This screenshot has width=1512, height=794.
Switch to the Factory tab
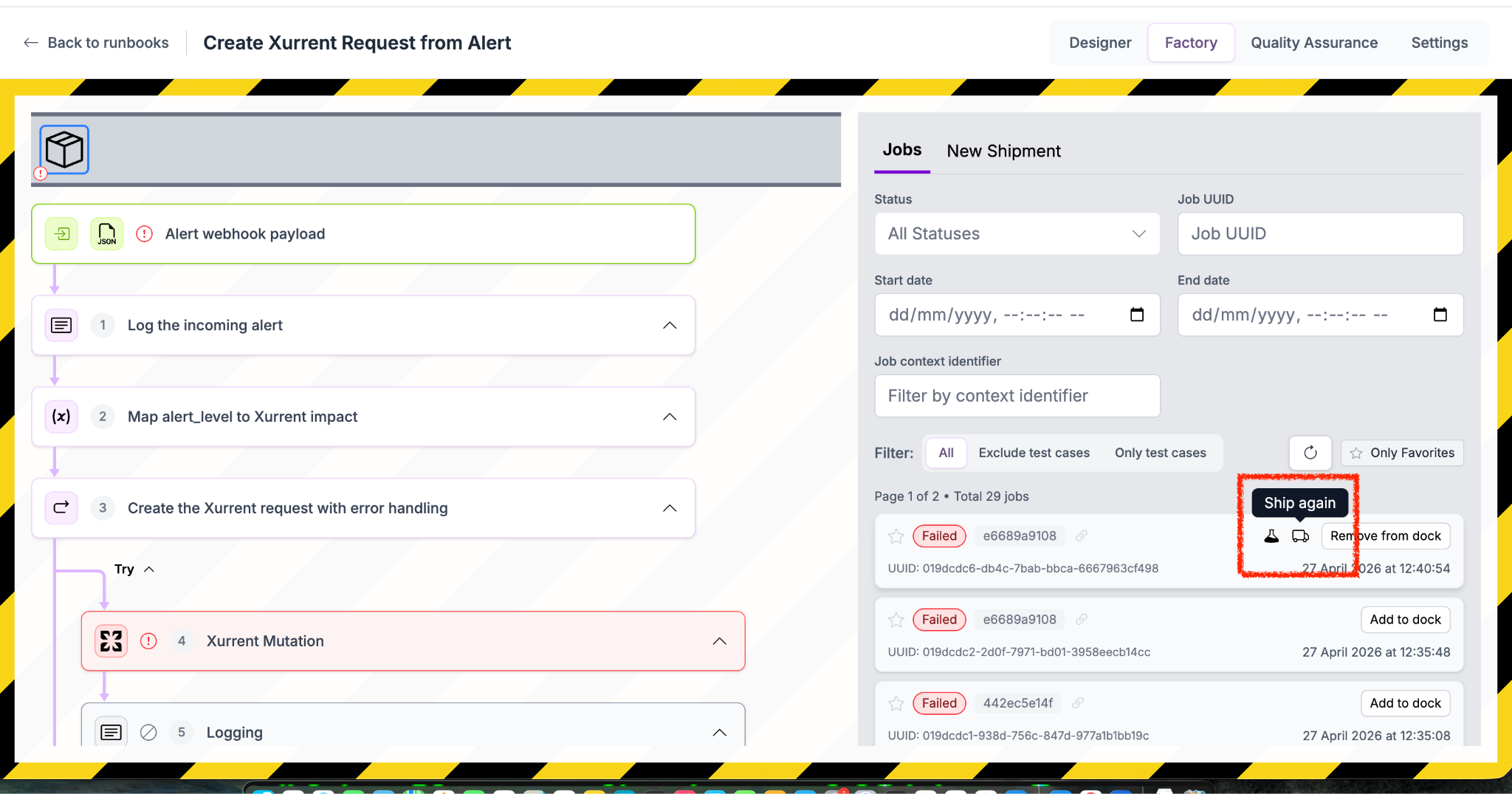(x=1191, y=43)
